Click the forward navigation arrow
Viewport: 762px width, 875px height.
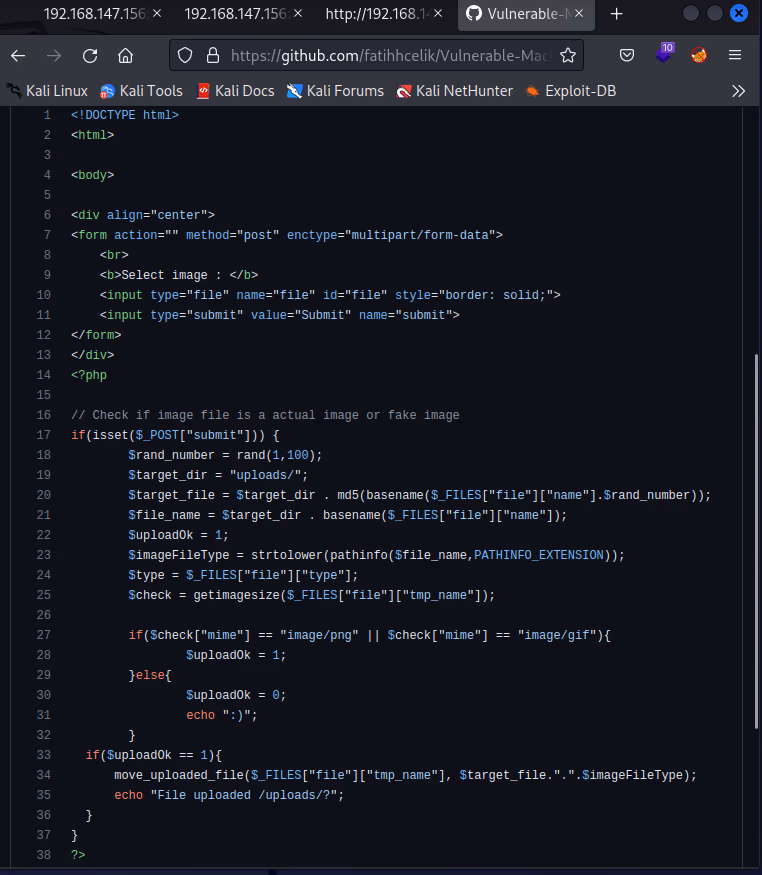pyautogui.click(x=54, y=55)
